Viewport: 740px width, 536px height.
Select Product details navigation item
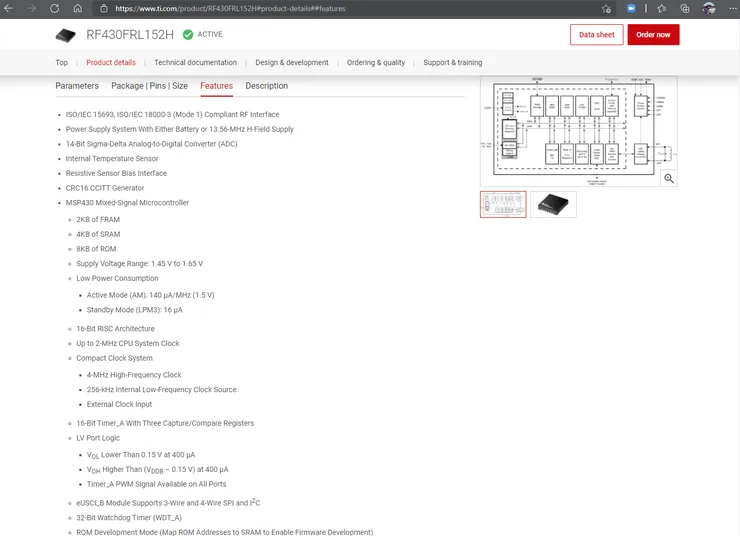click(x=111, y=63)
